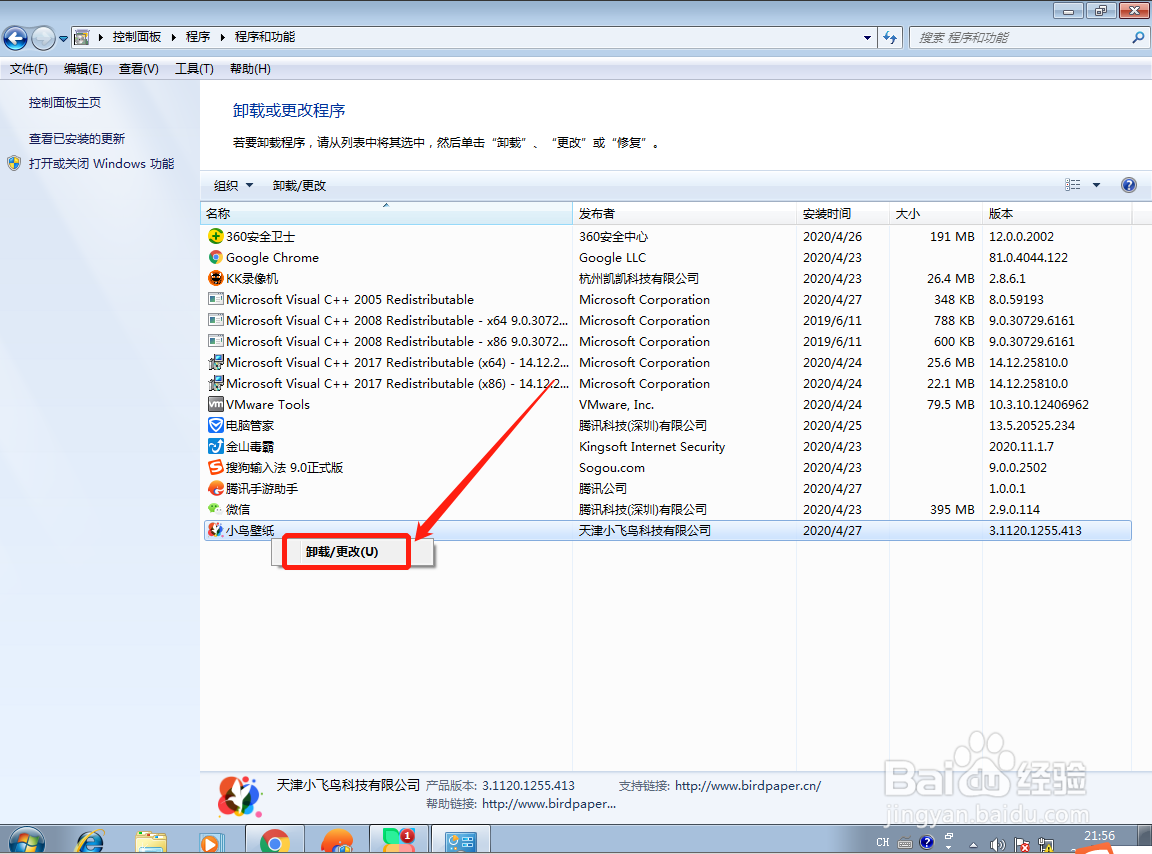Image resolution: width=1152 pixels, height=854 pixels.
Task: Open 打开或关闭 Windows 功能 link
Action: tap(101, 163)
